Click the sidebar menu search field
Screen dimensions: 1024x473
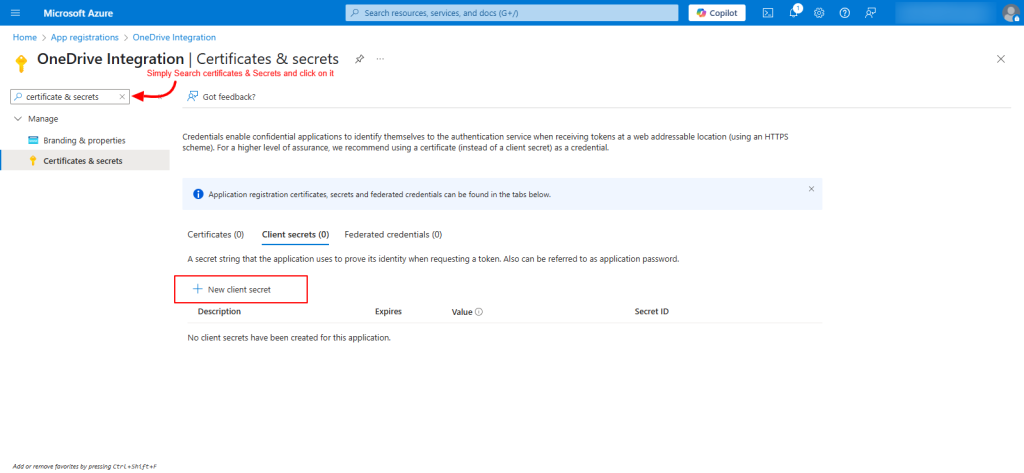70,97
